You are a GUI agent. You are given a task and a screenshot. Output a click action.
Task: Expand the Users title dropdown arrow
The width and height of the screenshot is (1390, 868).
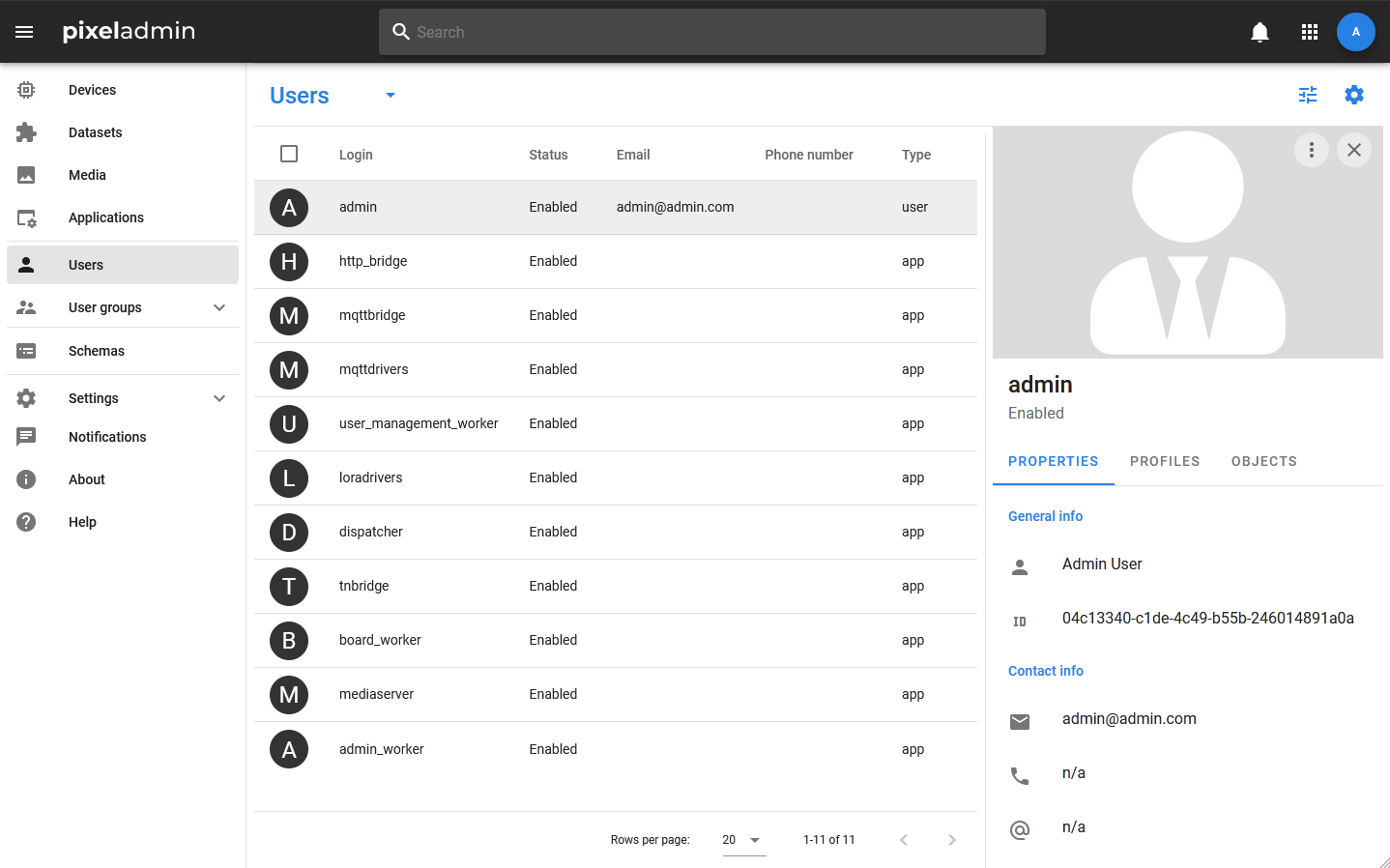391,95
